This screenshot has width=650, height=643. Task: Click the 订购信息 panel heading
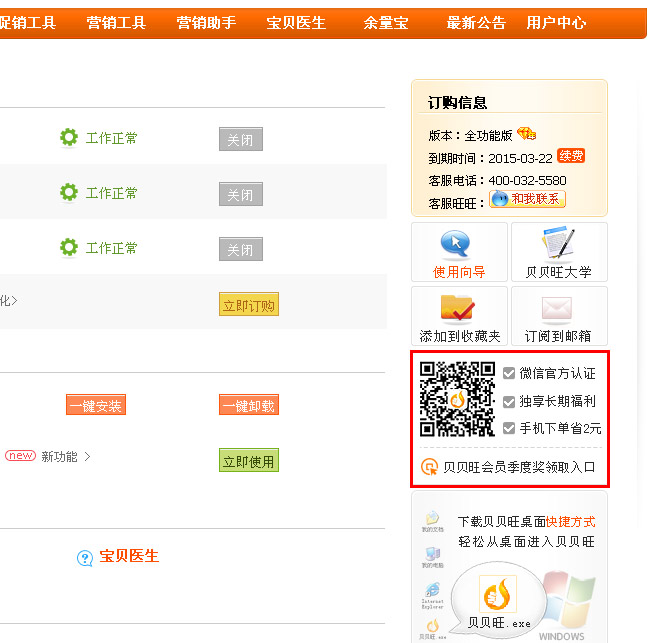tap(457, 102)
